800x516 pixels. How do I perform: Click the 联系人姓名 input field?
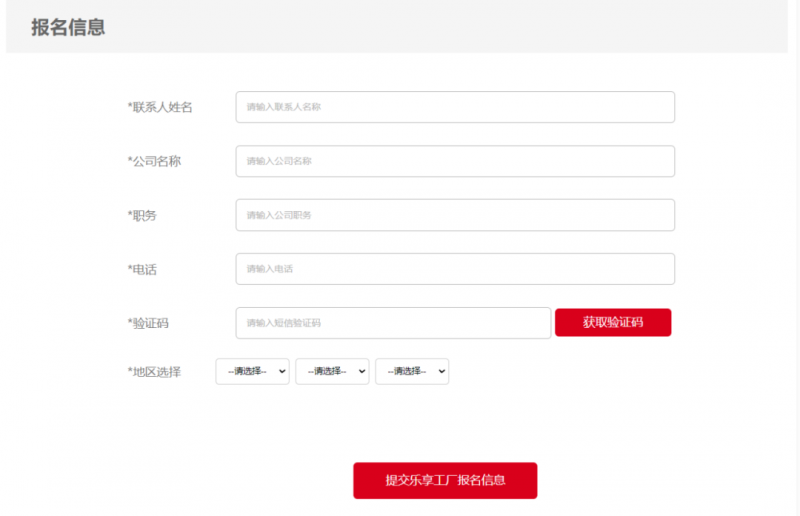coord(455,107)
